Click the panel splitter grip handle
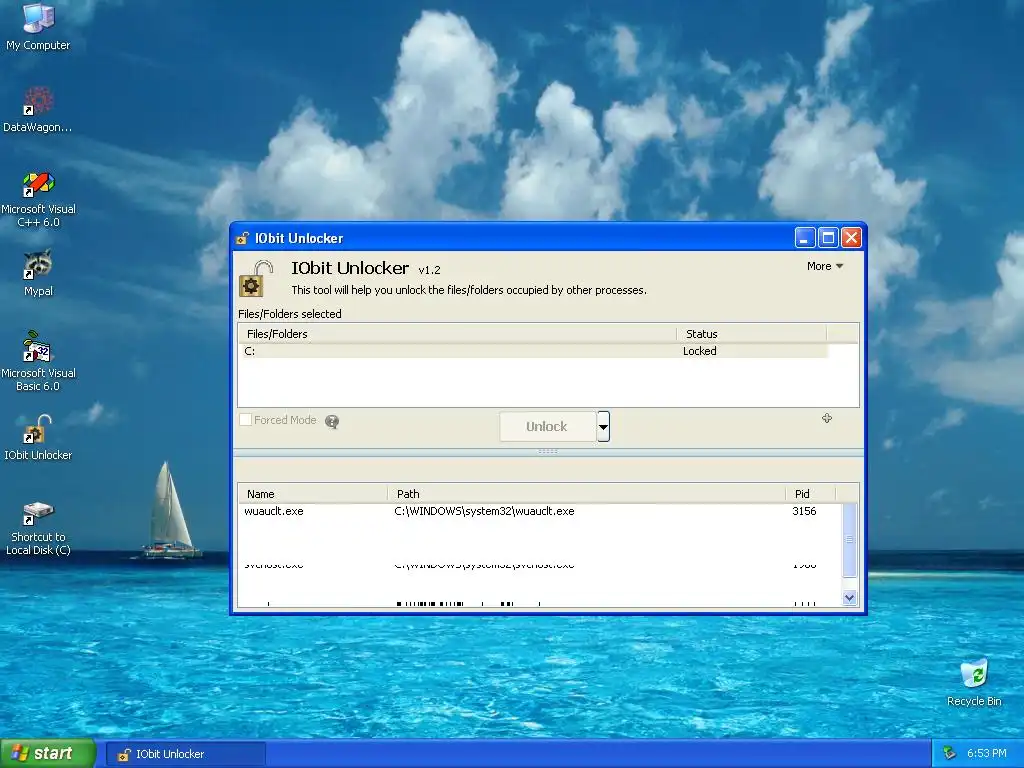Viewport: 1024px width, 768px height. point(548,451)
